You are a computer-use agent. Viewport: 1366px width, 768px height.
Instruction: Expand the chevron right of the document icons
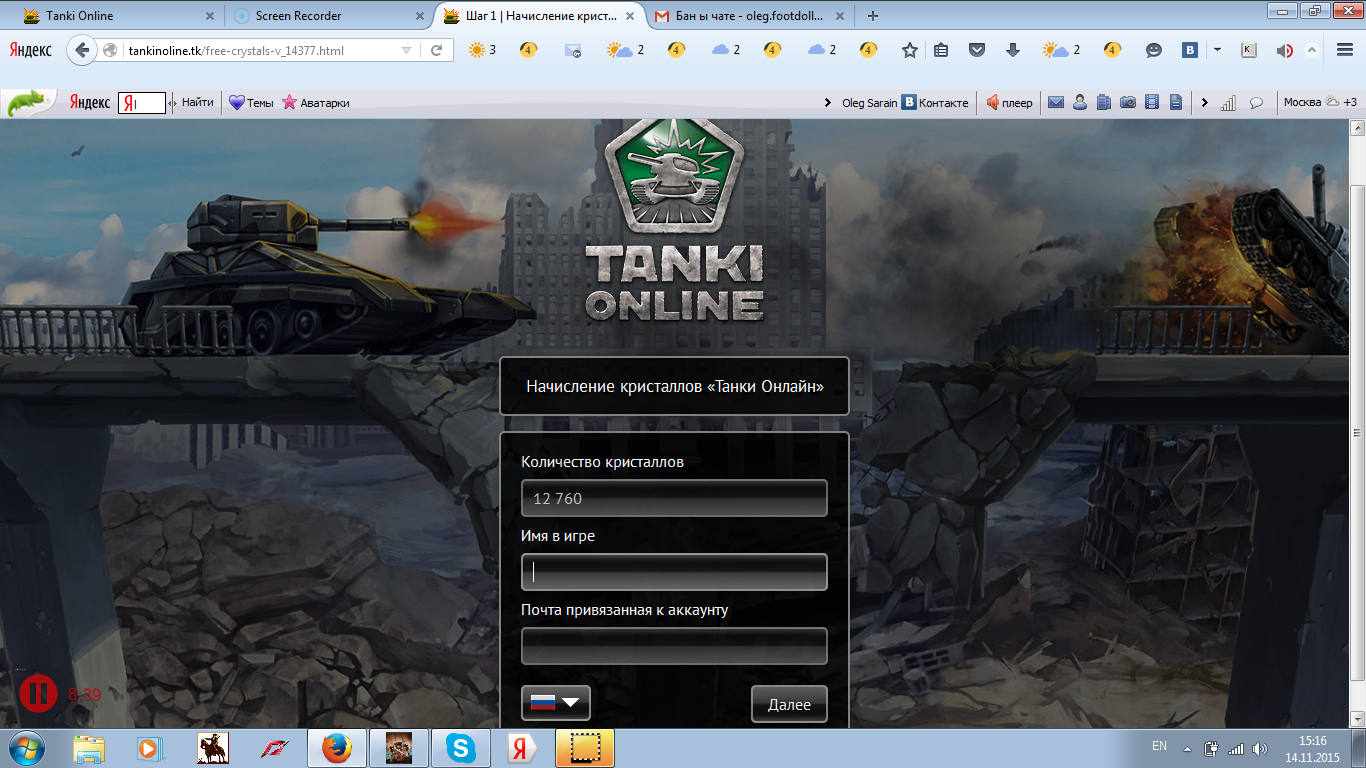(1204, 102)
